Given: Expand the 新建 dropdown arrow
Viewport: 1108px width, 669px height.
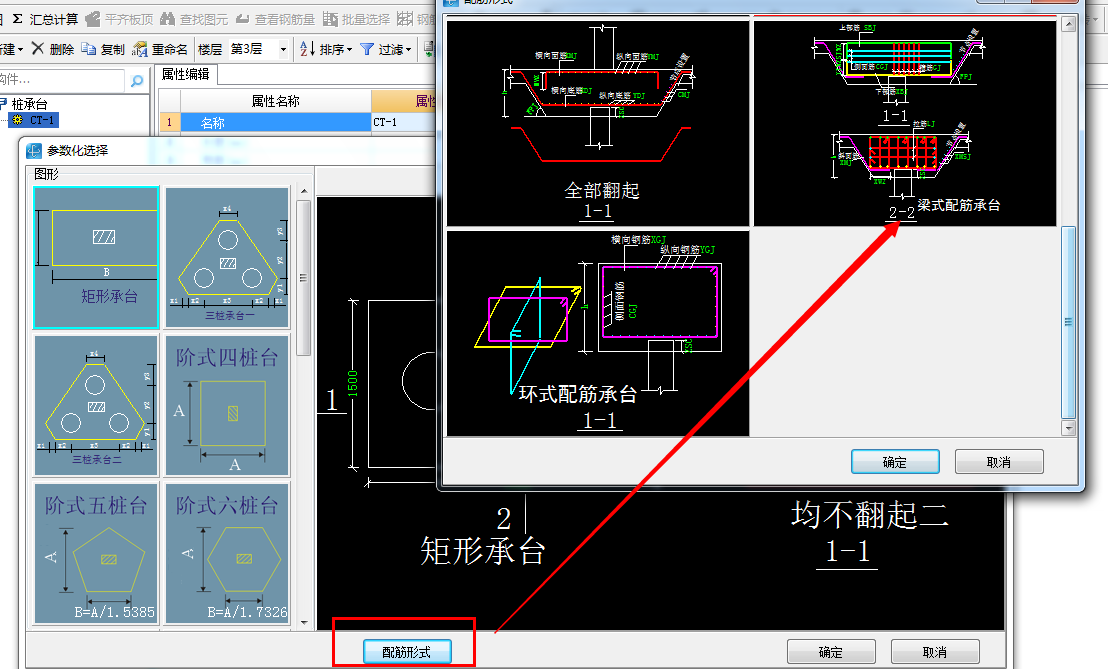Looking at the screenshot, I should click(20, 49).
